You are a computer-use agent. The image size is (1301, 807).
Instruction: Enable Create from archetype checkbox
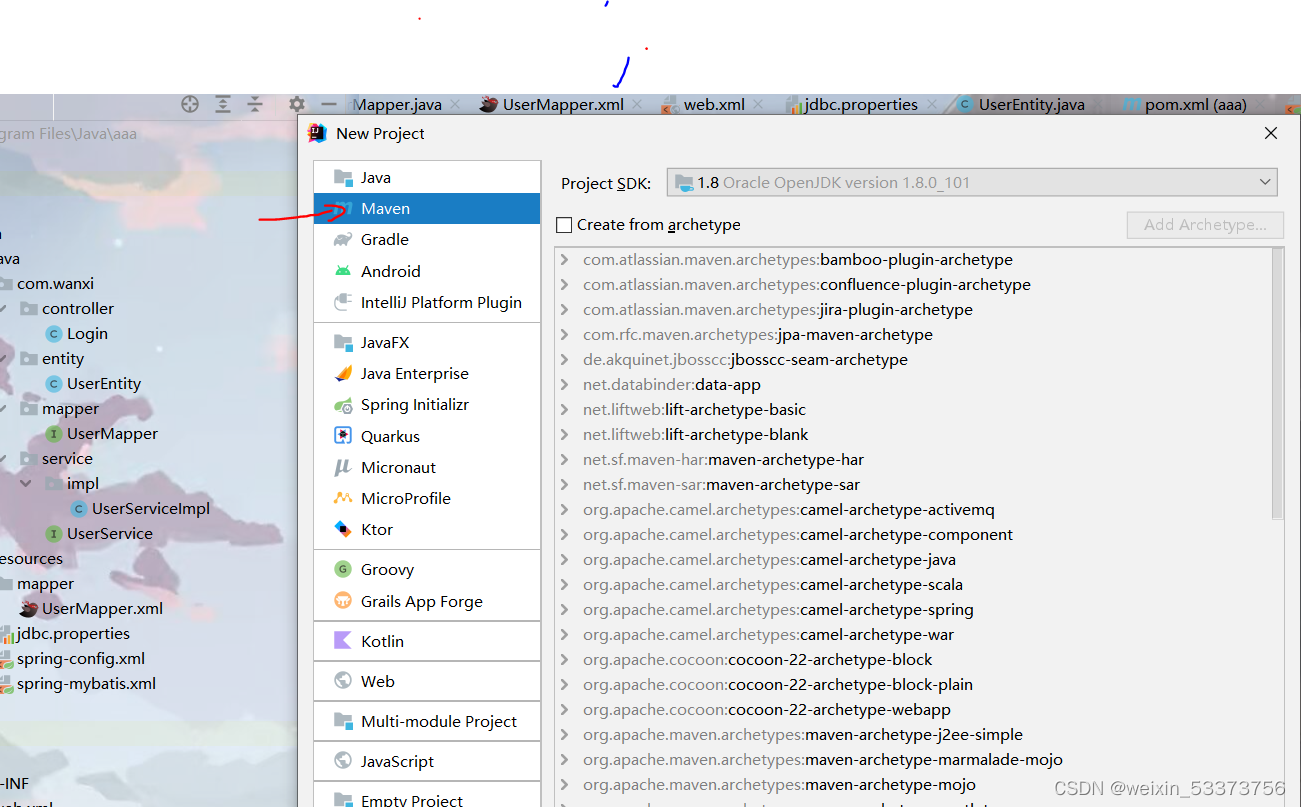(x=564, y=225)
